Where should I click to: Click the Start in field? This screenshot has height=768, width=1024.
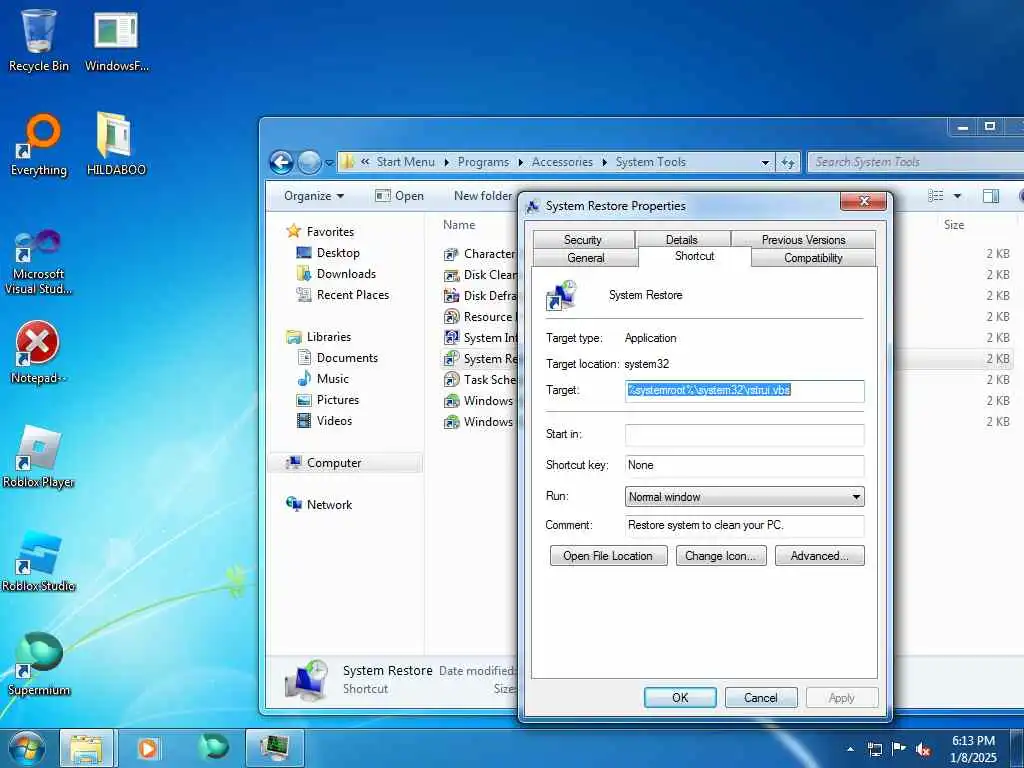click(744, 434)
